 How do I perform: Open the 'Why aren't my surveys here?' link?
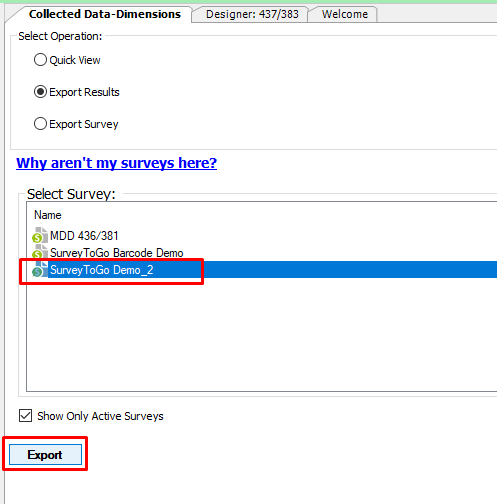(116, 163)
